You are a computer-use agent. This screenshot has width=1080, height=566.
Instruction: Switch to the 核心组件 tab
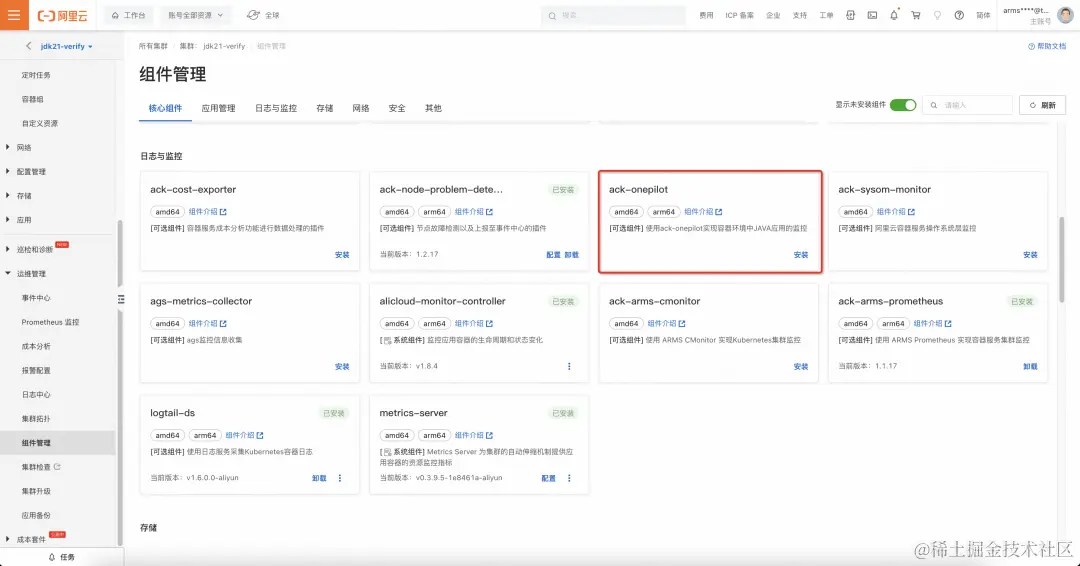coord(165,108)
